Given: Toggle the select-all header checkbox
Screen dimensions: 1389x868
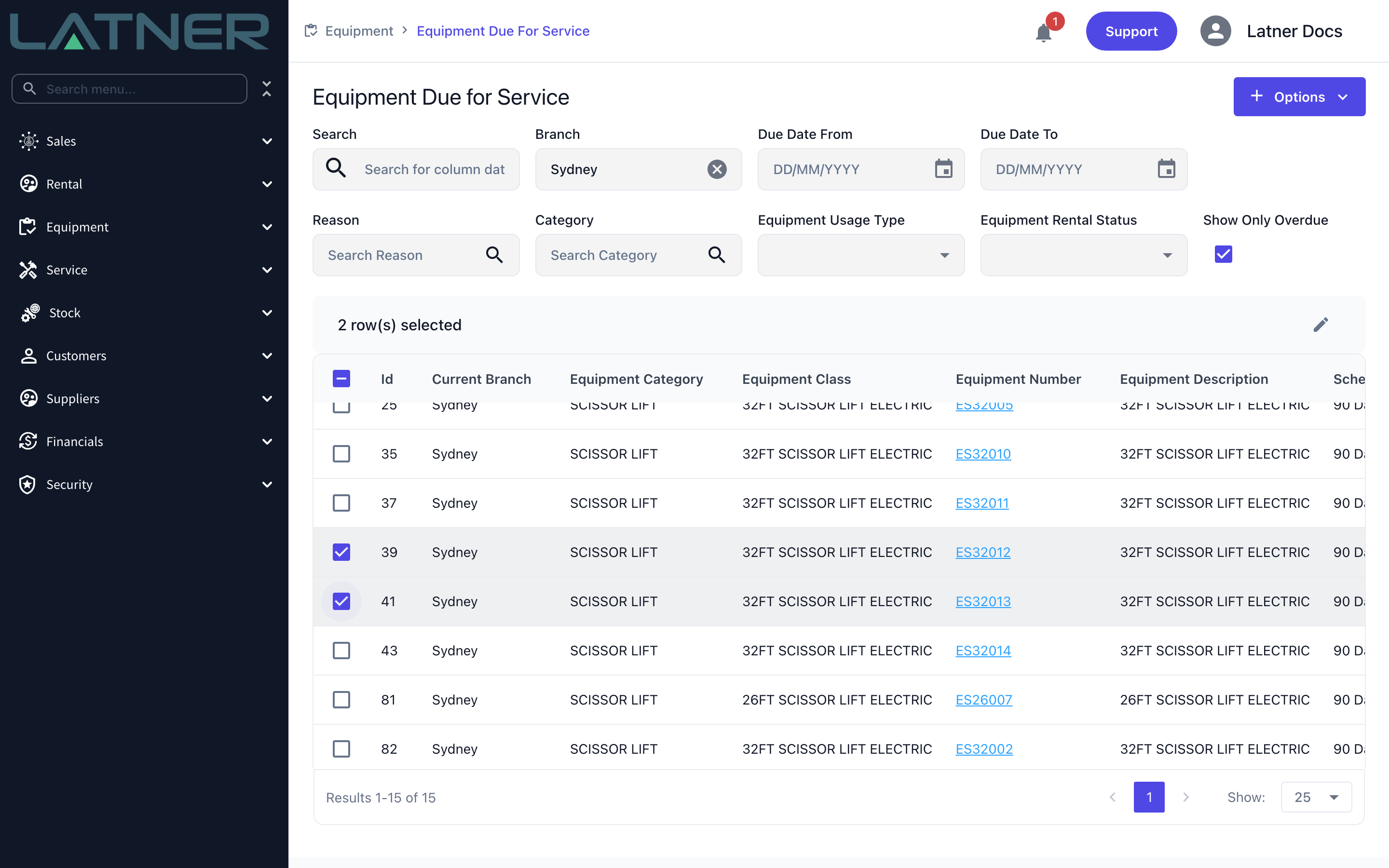Looking at the screenshot, I should coord(341,379).
